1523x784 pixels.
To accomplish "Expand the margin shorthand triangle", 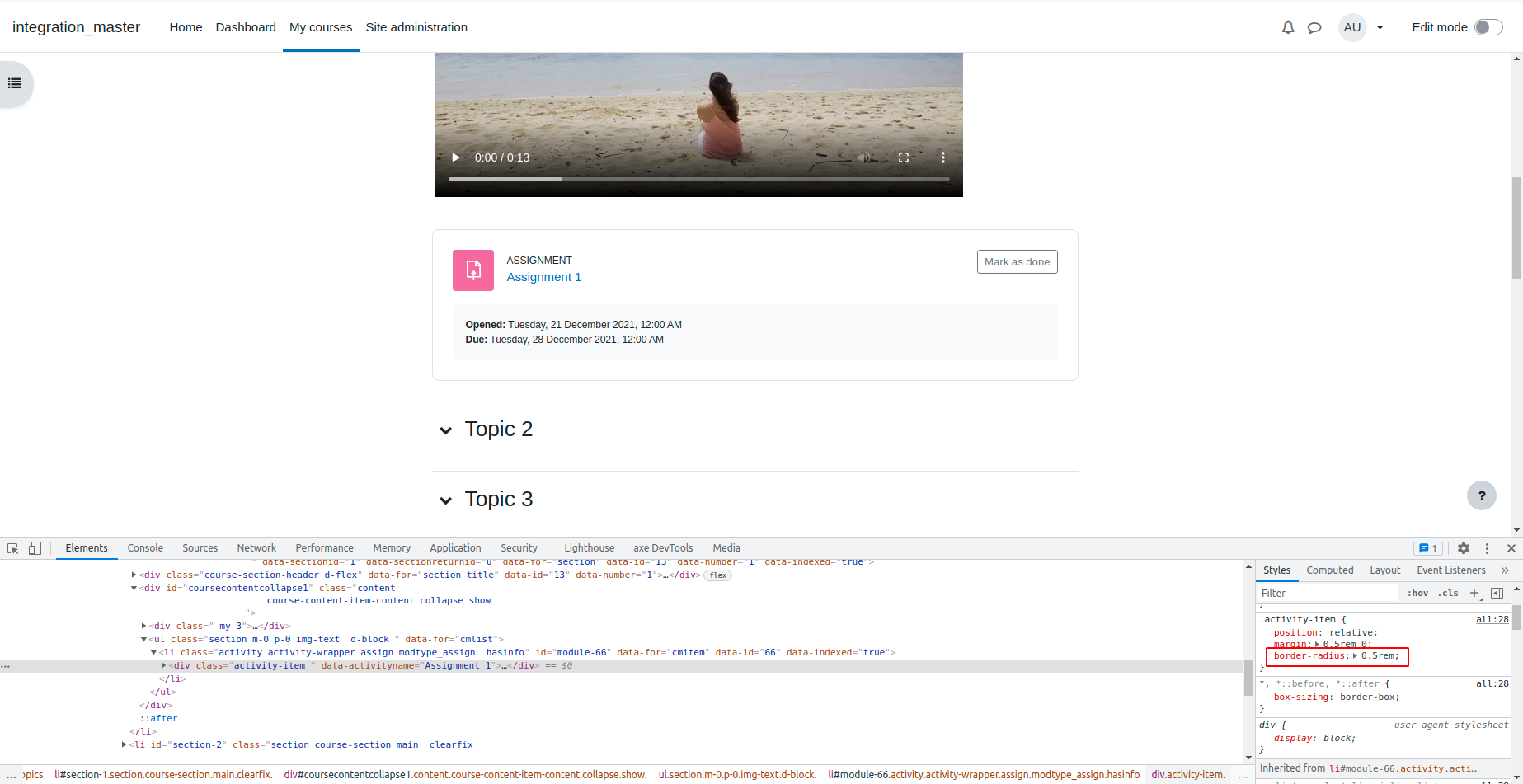I will coord(1317,645).
